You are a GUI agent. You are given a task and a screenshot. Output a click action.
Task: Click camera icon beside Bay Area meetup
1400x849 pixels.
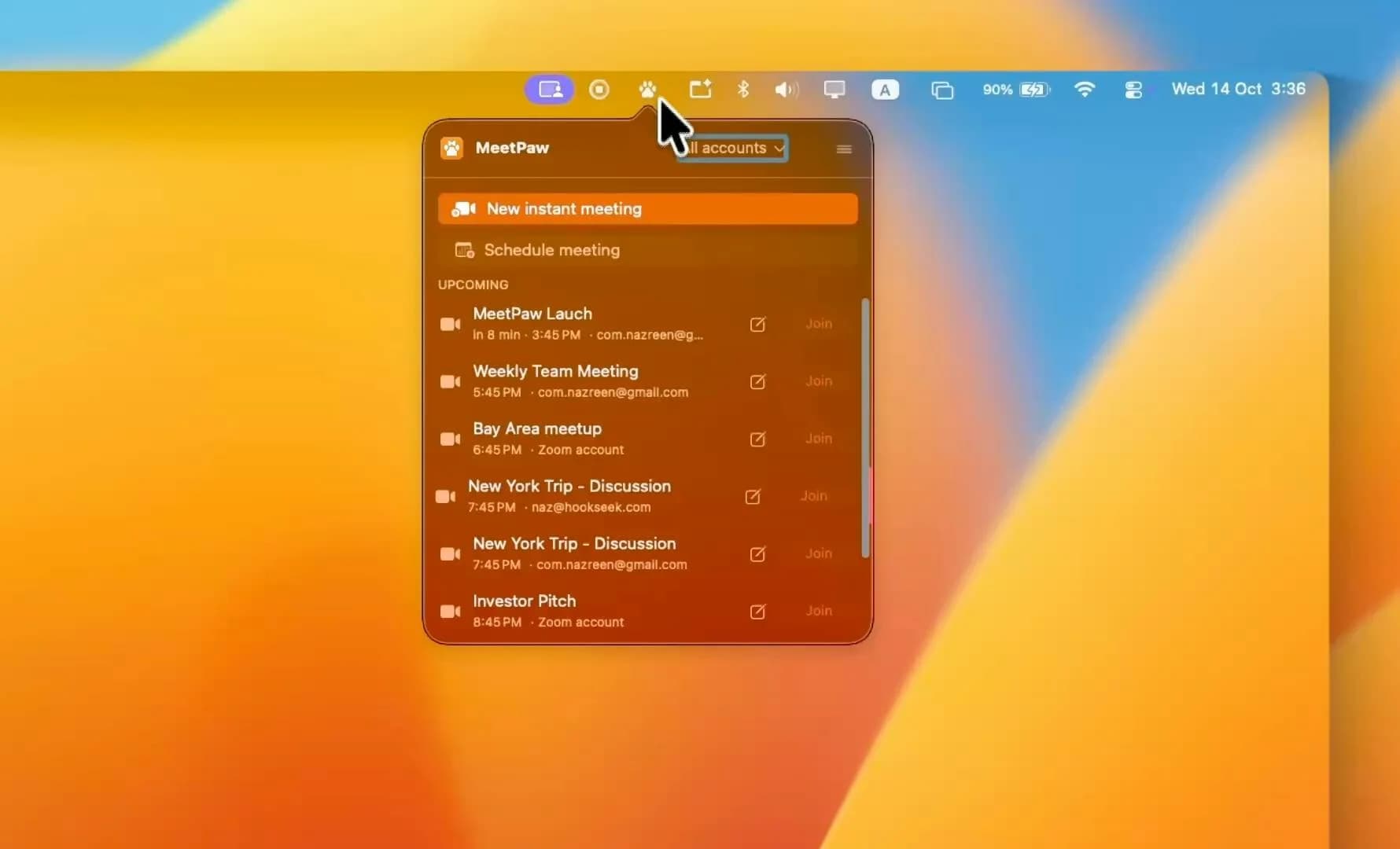coord(450,439)
